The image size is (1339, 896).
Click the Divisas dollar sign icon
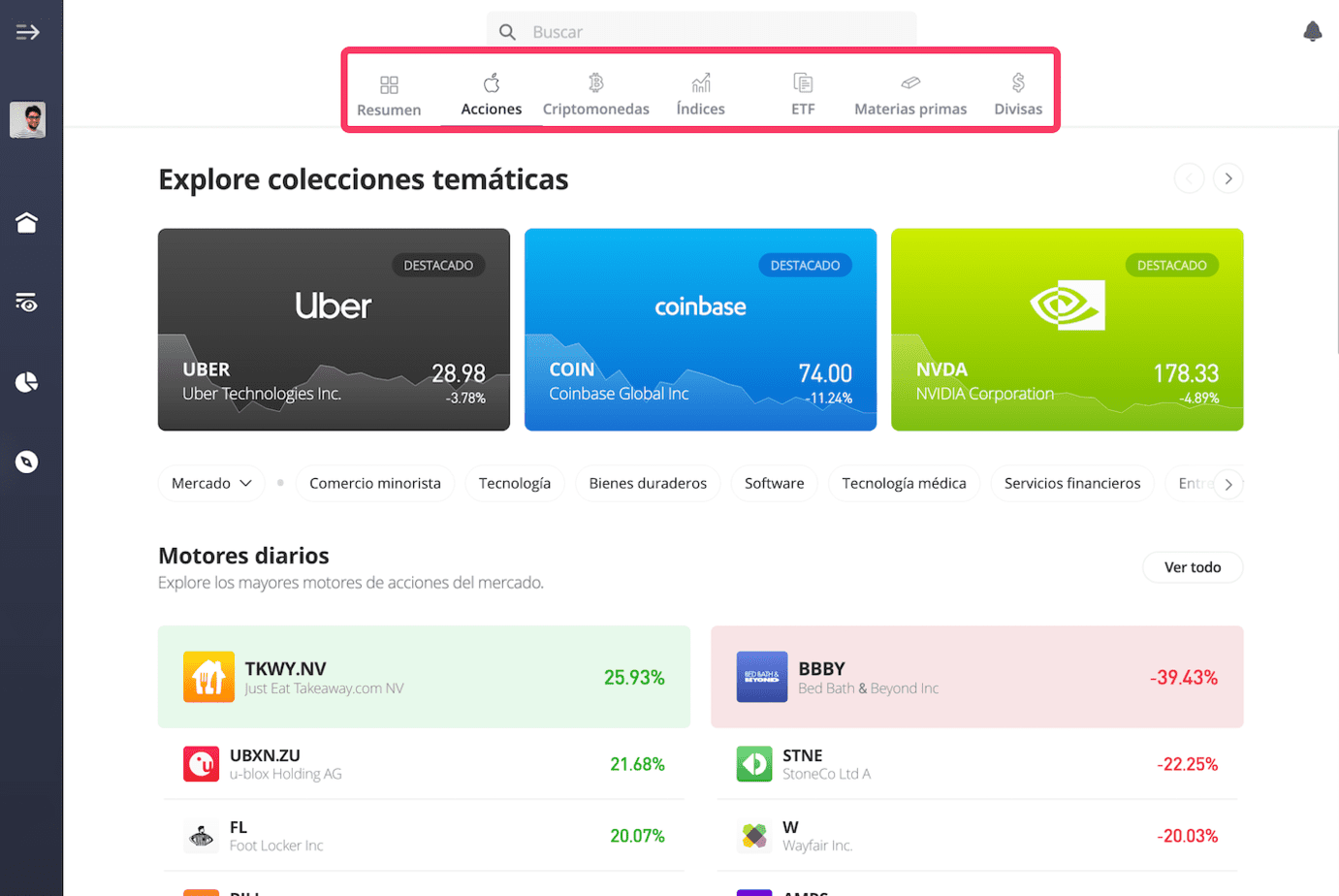(1018, 82)
